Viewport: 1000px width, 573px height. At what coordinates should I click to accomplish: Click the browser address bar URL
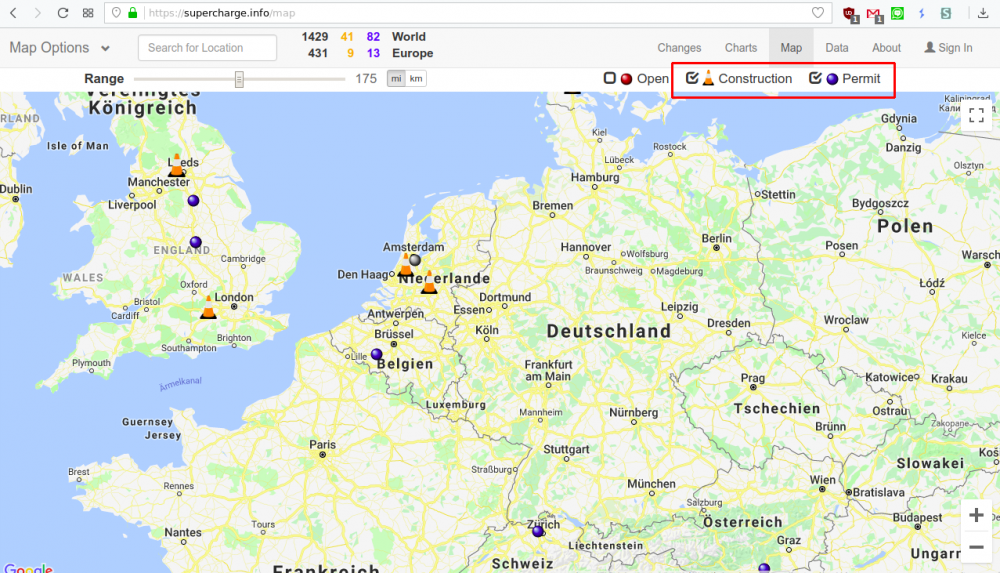222,13
